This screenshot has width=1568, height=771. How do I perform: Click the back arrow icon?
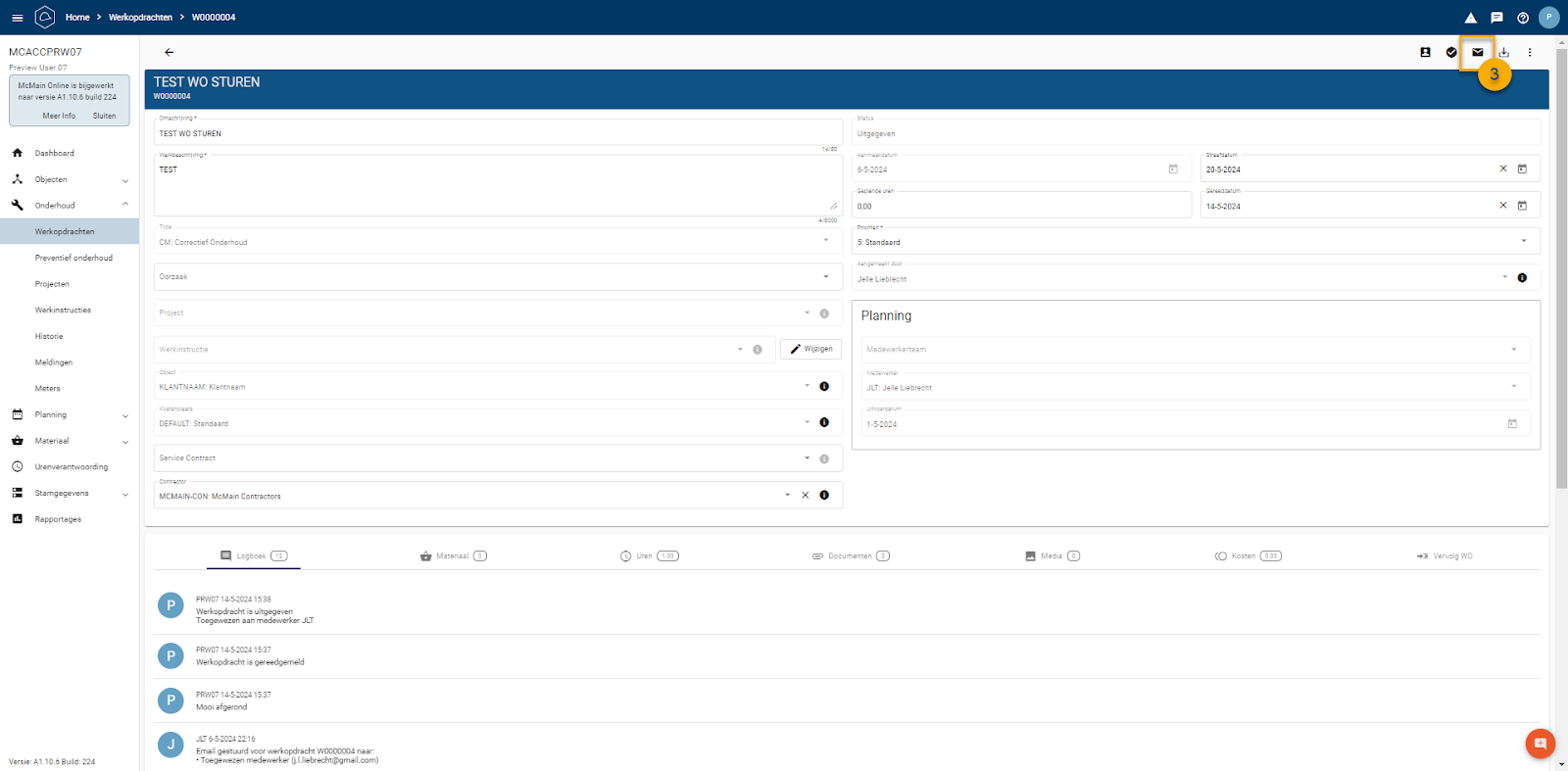(x=169, y=53)
